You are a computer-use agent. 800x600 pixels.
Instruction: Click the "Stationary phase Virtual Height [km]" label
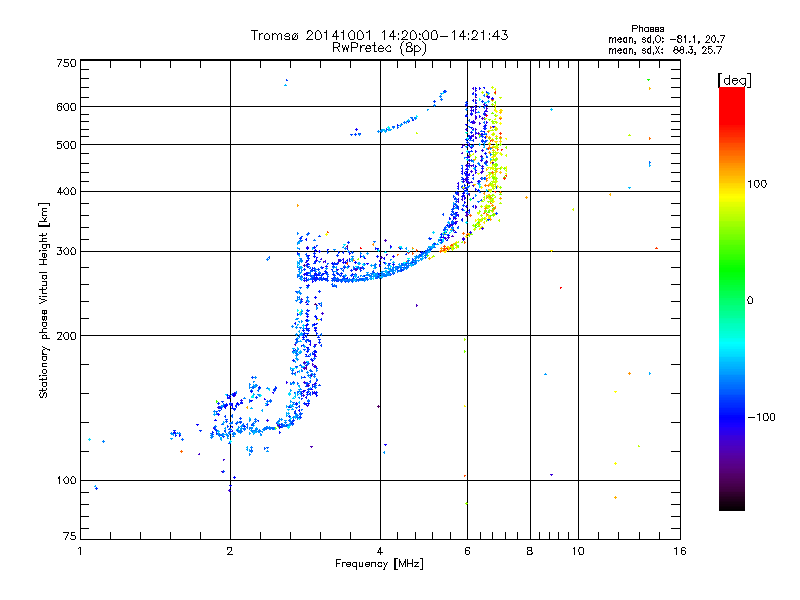(44, 300)
